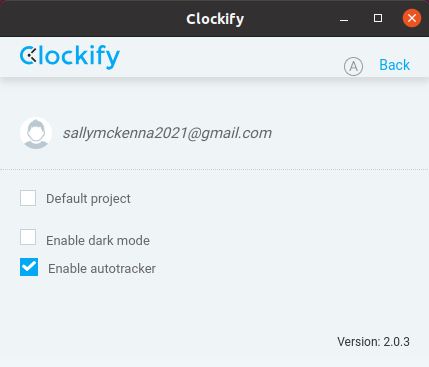
Task: Click the clock-hands C glyph of the logo
Action: tap(28, 55)
